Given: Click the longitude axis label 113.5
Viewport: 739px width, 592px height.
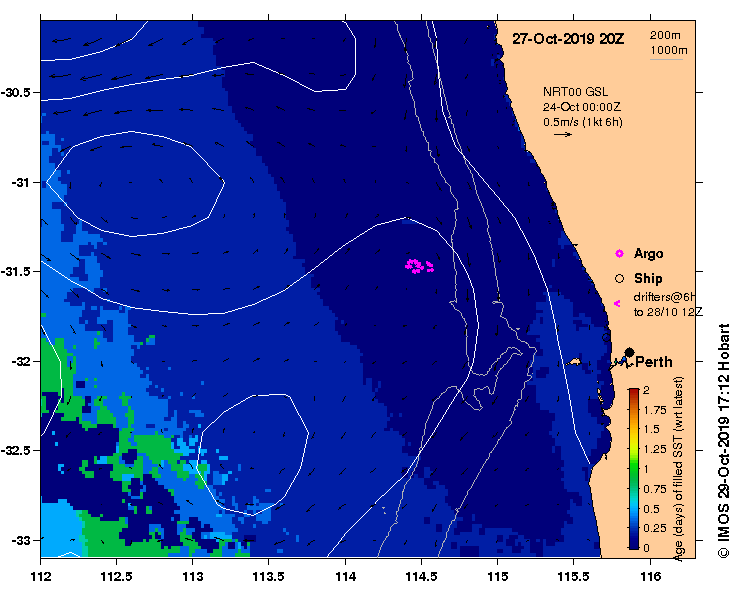Looking at the screenshot, I should (x=269, y=576).
